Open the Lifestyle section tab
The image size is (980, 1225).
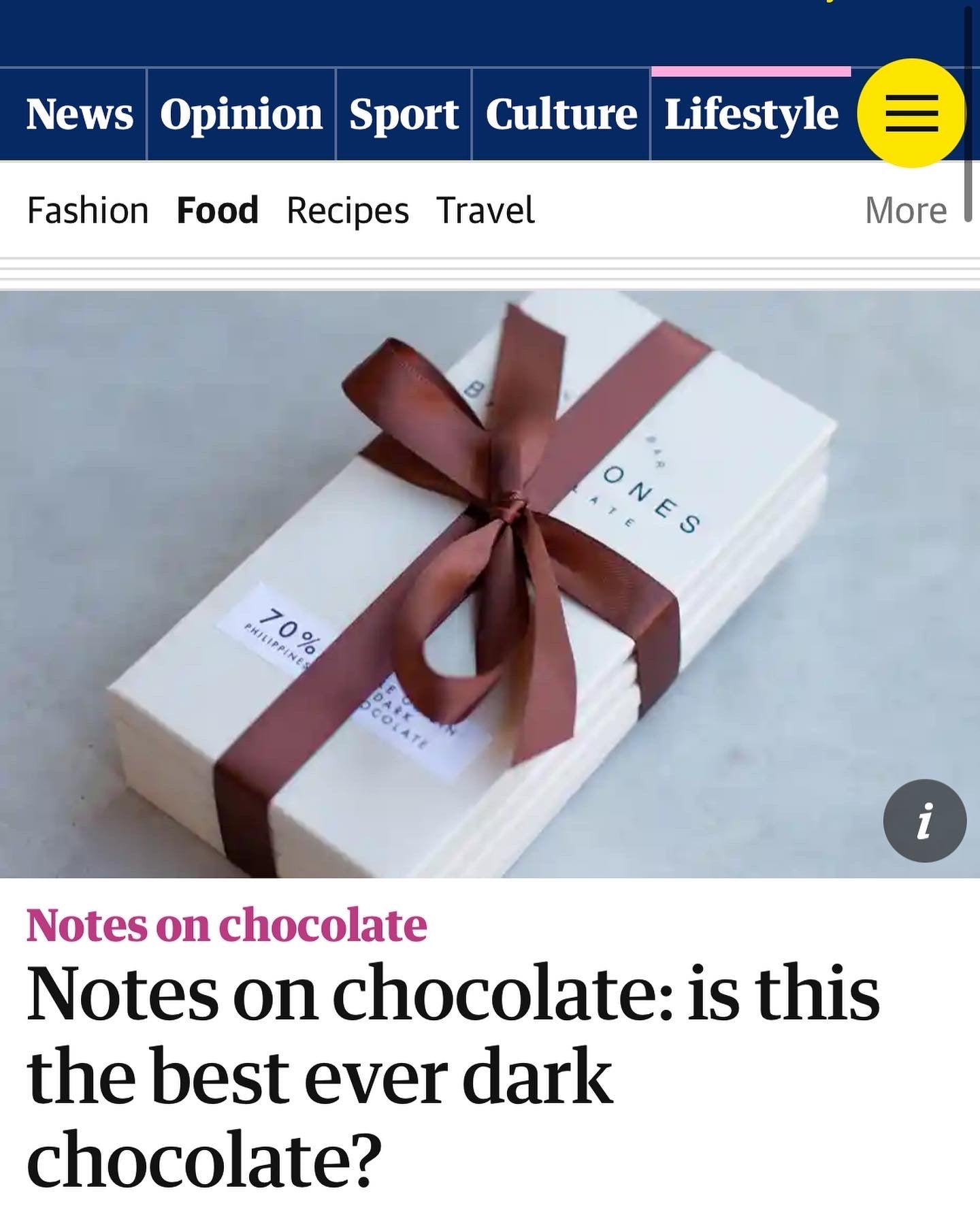pyautogui.click(x=751, y=114)
